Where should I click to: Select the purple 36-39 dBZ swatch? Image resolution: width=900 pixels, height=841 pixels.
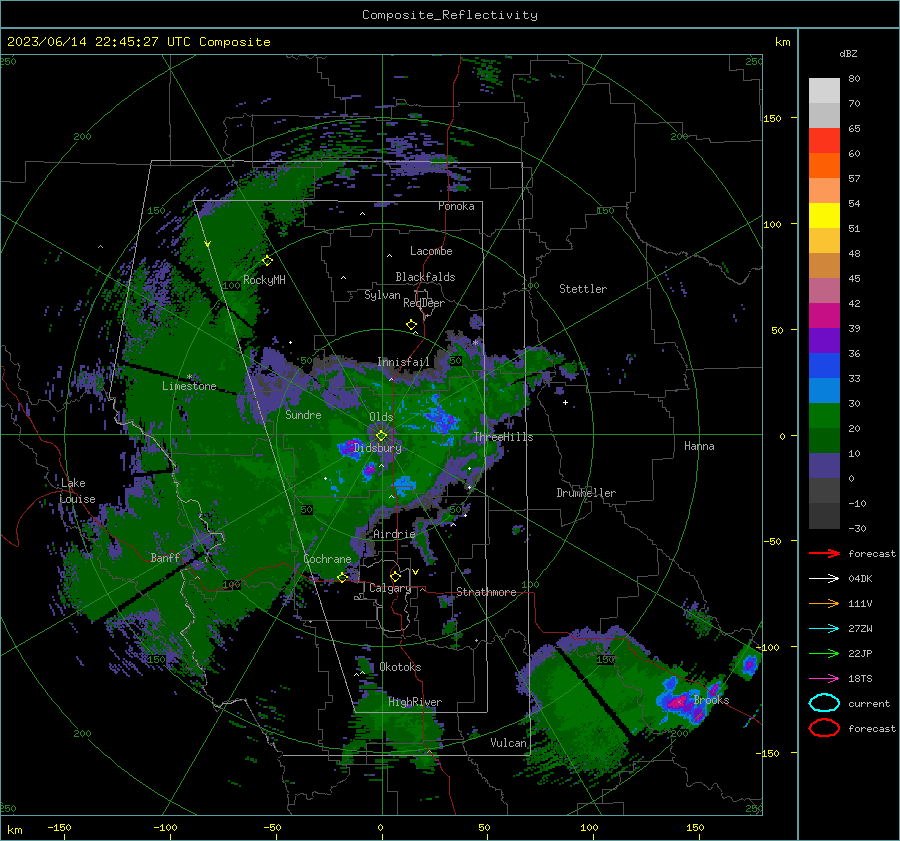point(824,341)
